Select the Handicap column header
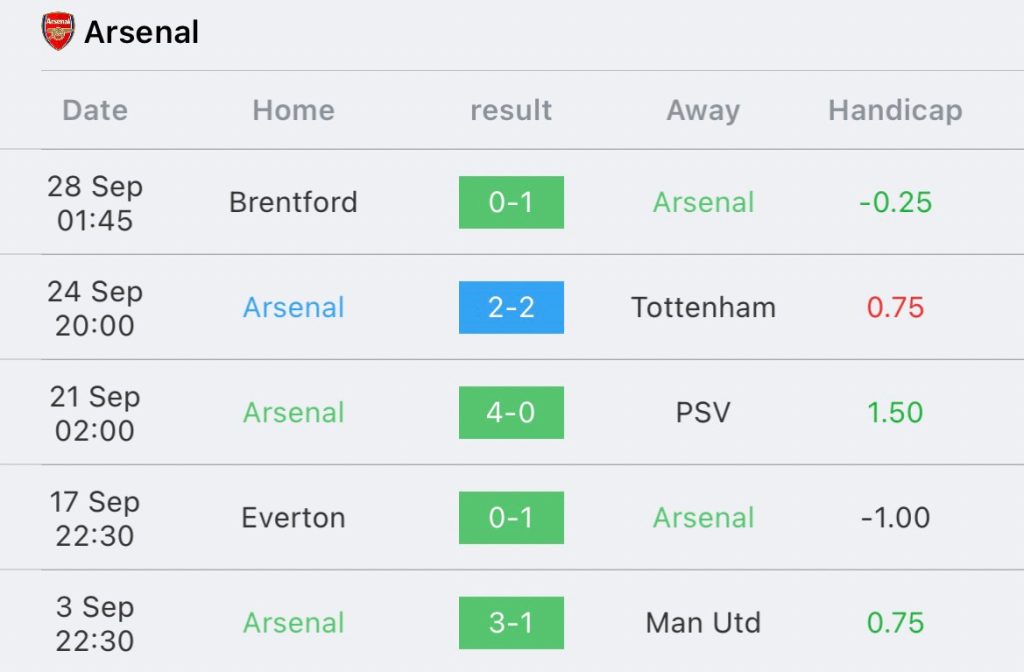The height and width of the screenshot is (672, 1024). (895, 110)
